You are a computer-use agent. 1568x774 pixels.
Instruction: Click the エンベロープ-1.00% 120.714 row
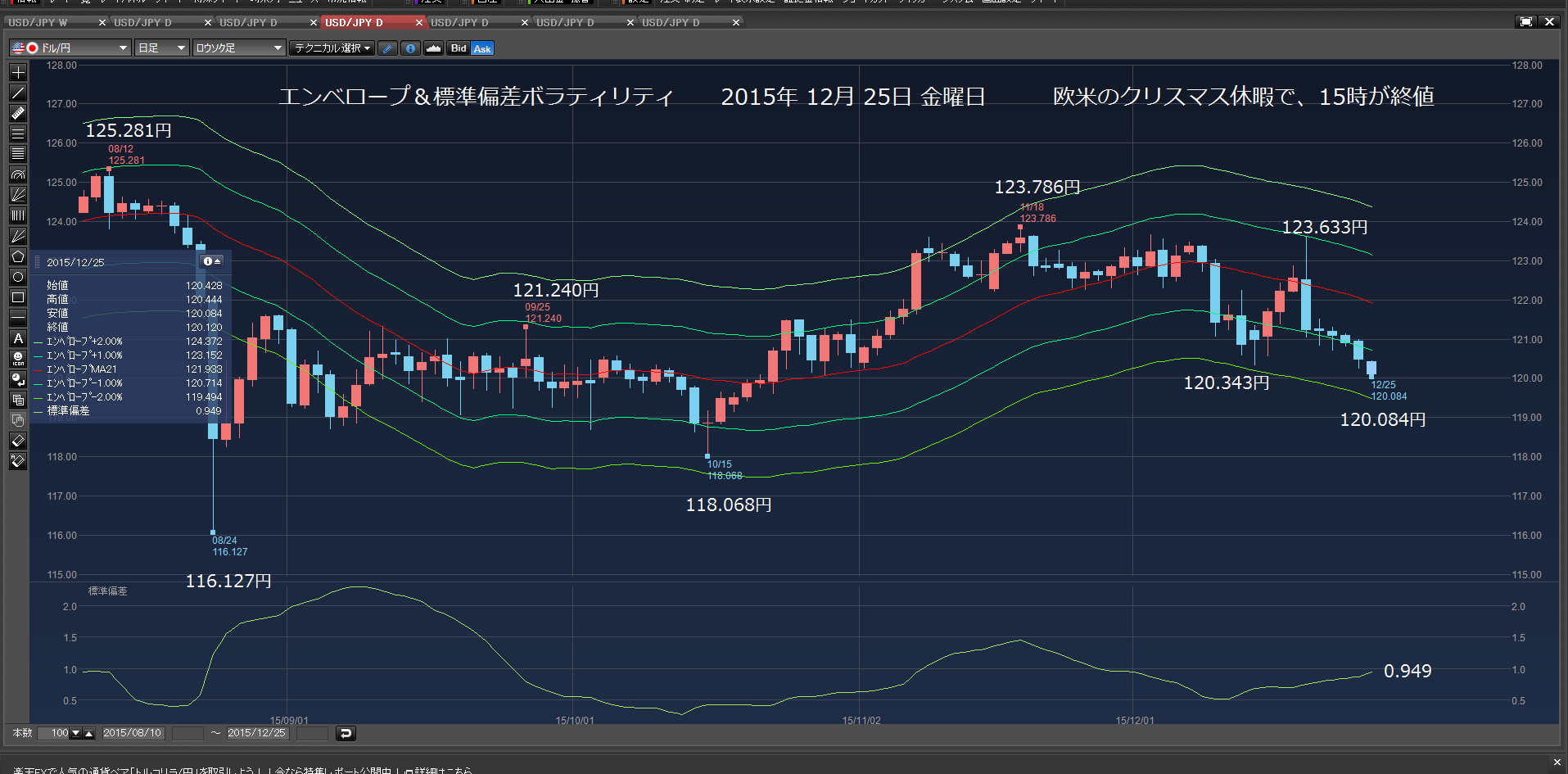point(129,383)
